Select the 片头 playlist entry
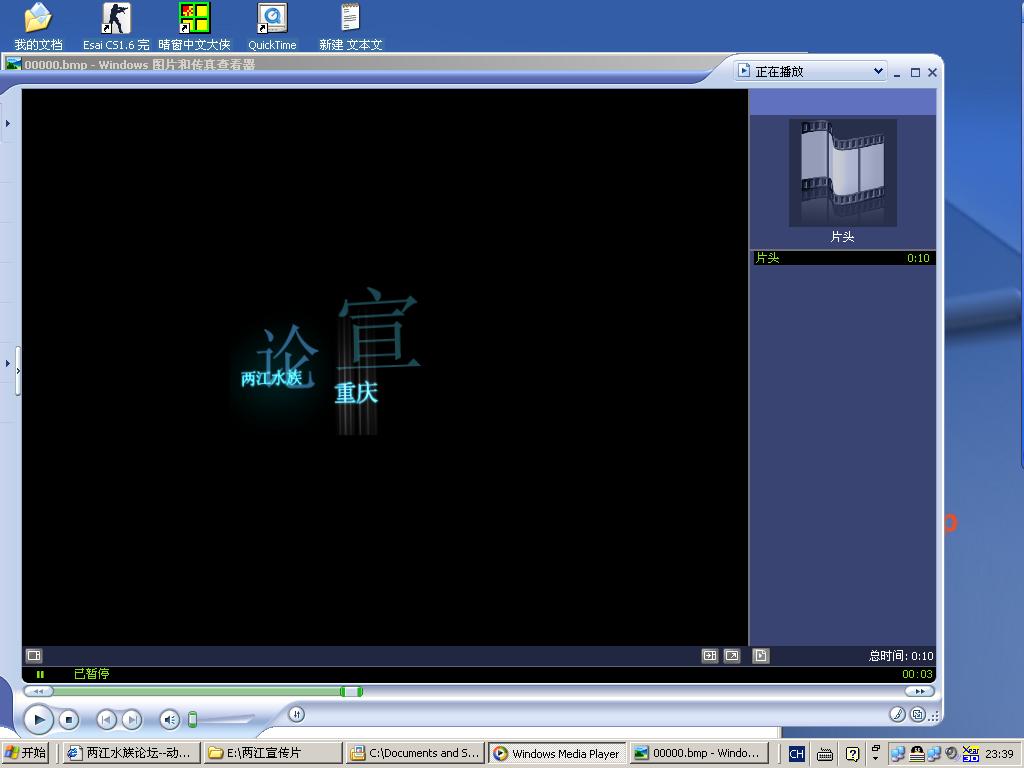The height and width of the screenshot is (768, 1024). 842,258
